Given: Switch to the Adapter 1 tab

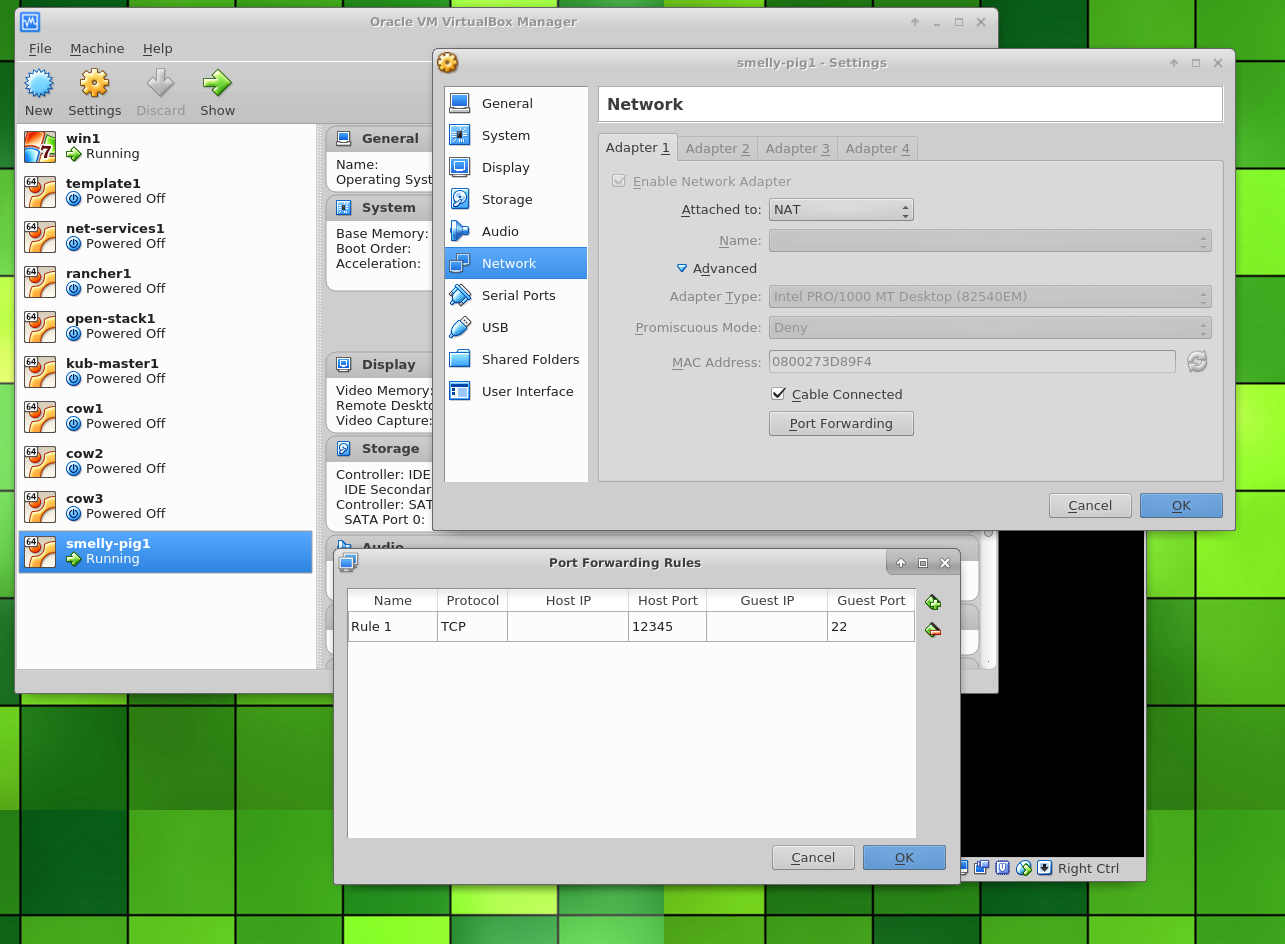Looking at the screenshot, I should 638,148.
